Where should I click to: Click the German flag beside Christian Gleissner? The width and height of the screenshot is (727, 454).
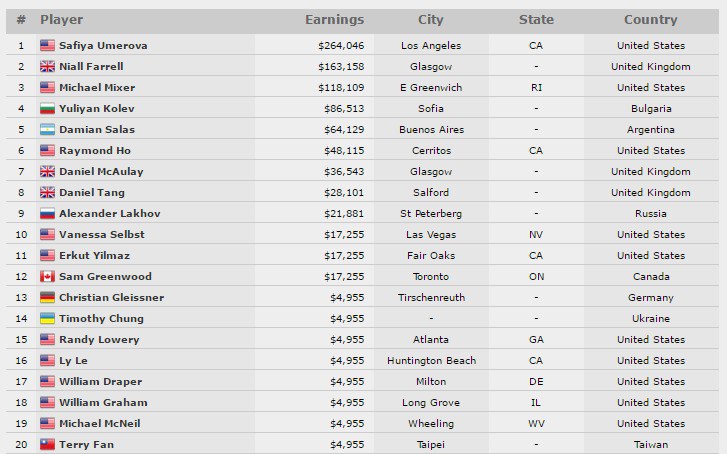tap(47, 298)
